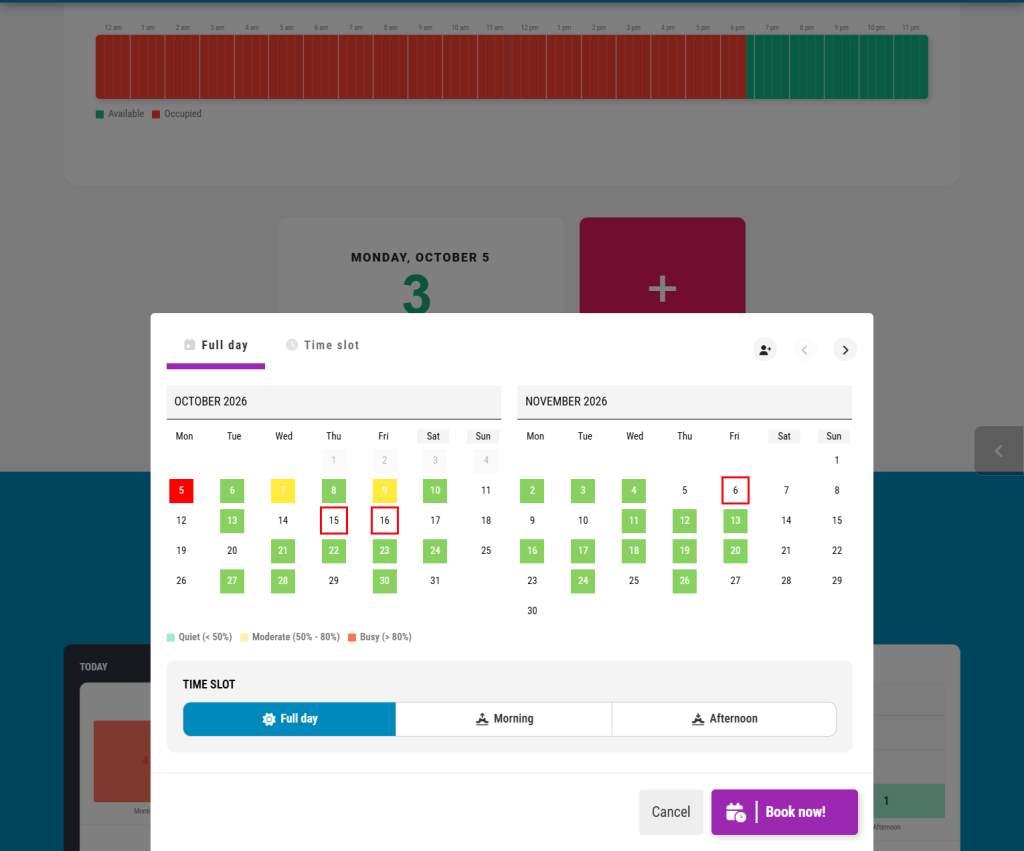Click the Busy (> 80%) legend entry
Image resolution: width=1024 pixels, height=851 pixels.
(380, 637)
